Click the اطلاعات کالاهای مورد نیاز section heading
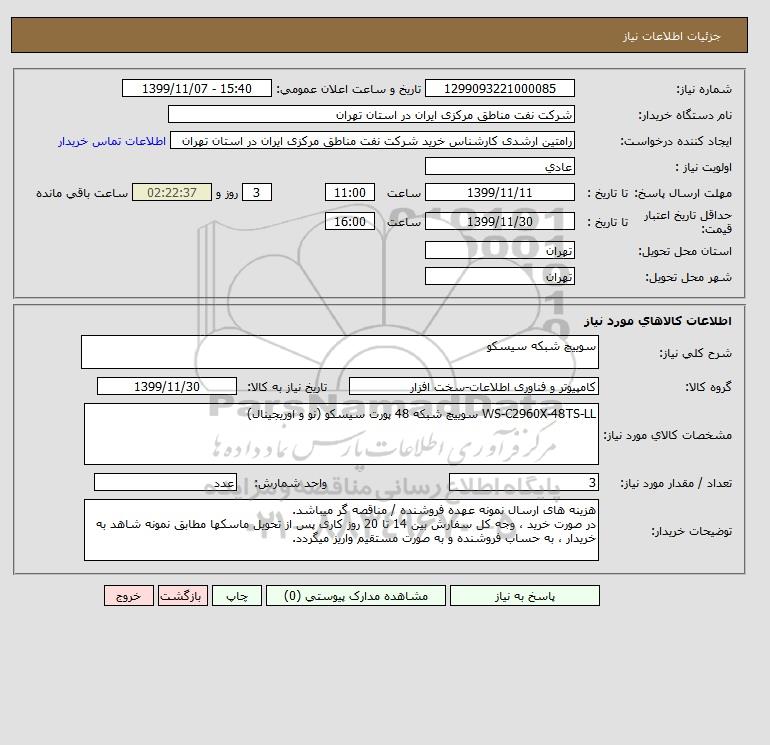 [658, 321]
